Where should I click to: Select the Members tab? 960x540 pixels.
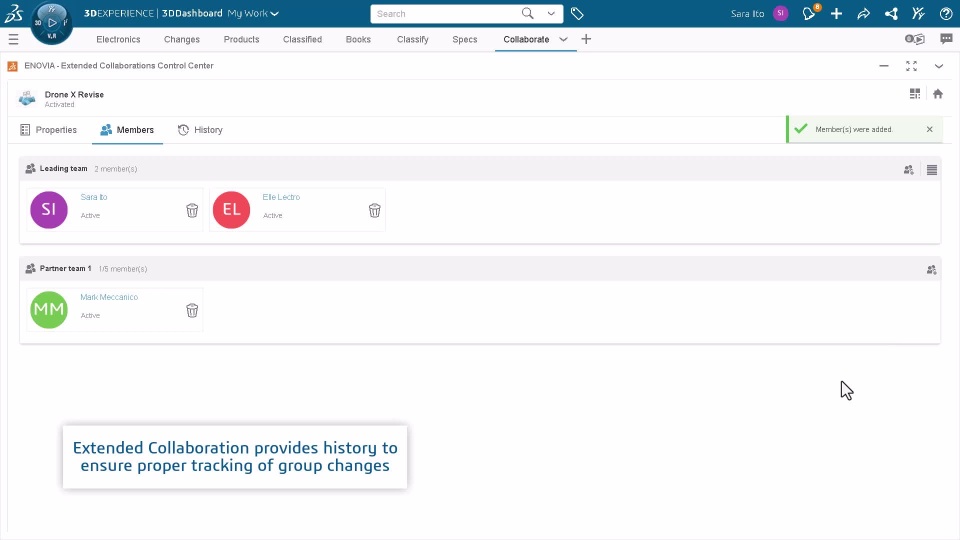(127, 130)
